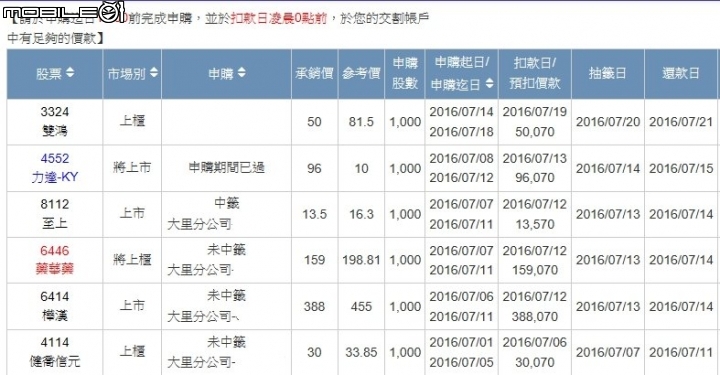Click deduction date 2016/07/19
Viewport: 720px width, 375px height.
point(535,112)
